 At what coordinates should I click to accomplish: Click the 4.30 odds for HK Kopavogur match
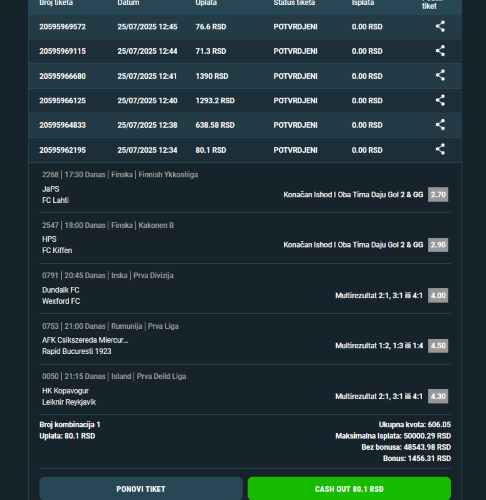coord(438,396)
